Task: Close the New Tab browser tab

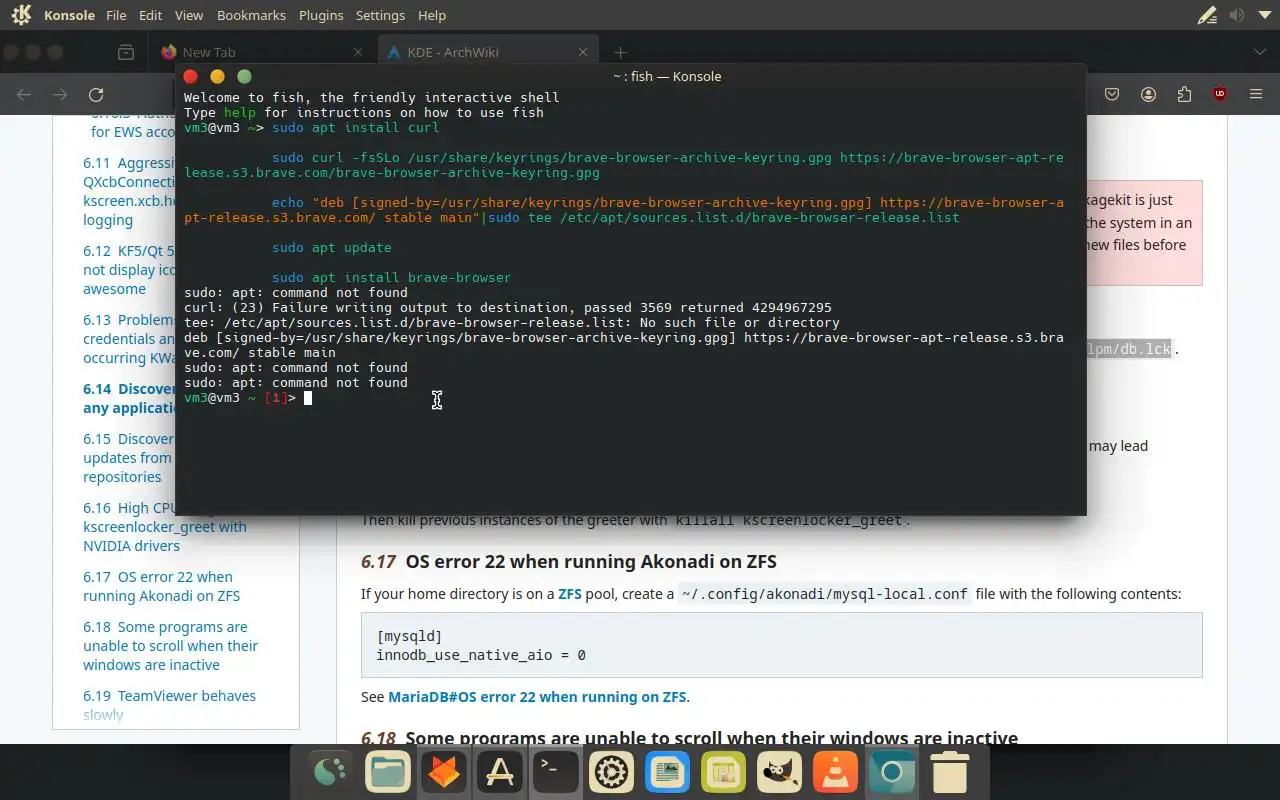Action: click(x=359, y=52)
